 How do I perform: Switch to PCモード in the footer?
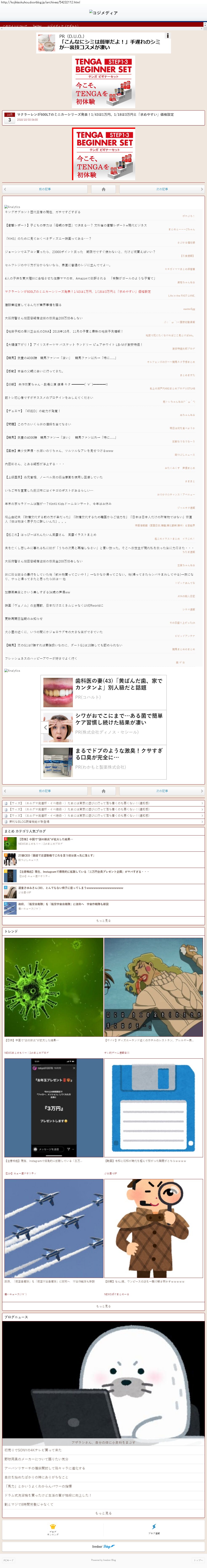pos(8,1560)
